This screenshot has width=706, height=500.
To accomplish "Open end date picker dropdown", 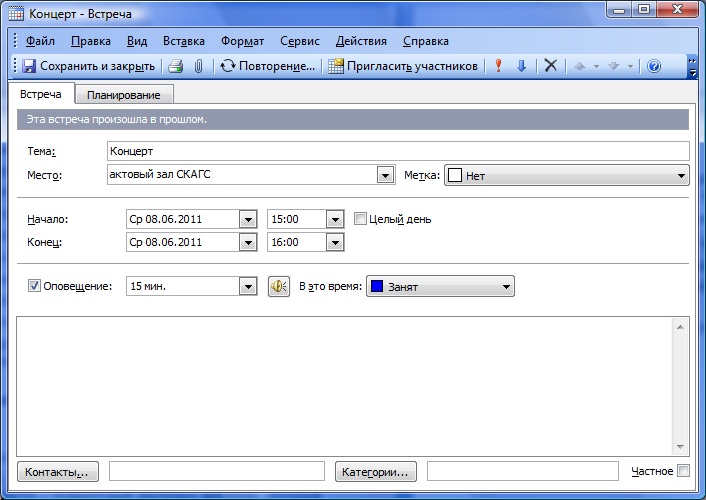I will click(x=248, y=242).
